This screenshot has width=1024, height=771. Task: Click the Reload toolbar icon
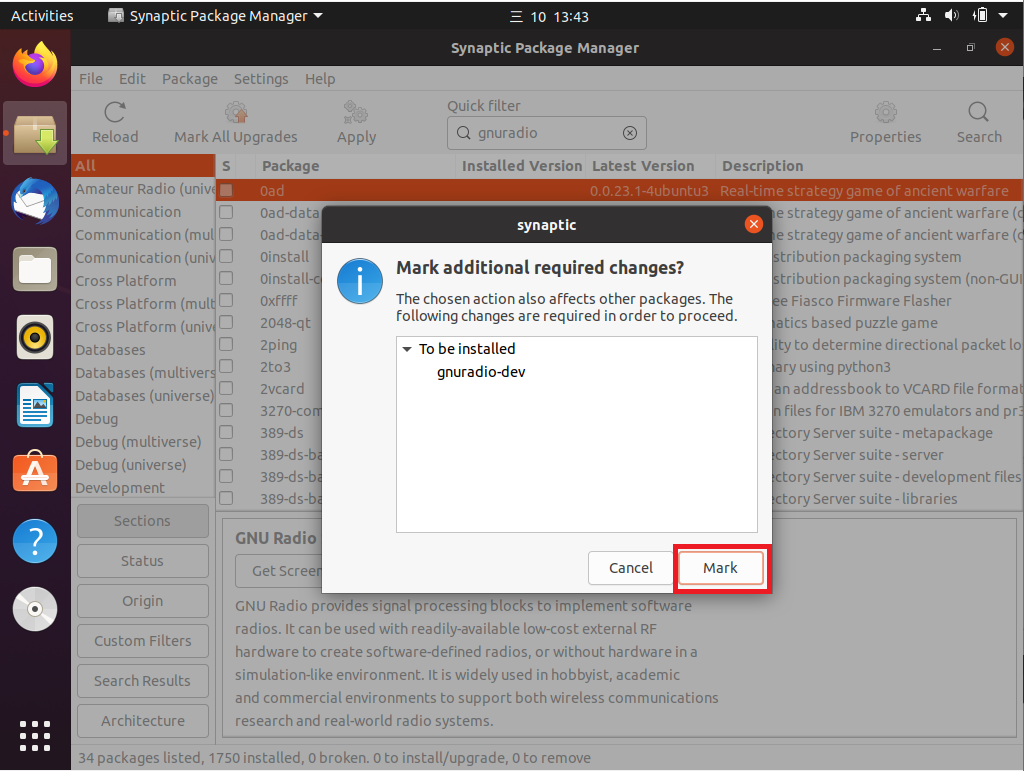pyautogui.click(x=115, y=113)
